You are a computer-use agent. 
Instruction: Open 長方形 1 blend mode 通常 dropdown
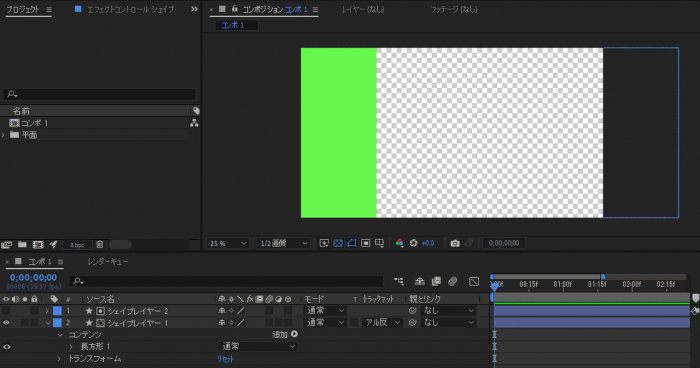click(258, 347)
